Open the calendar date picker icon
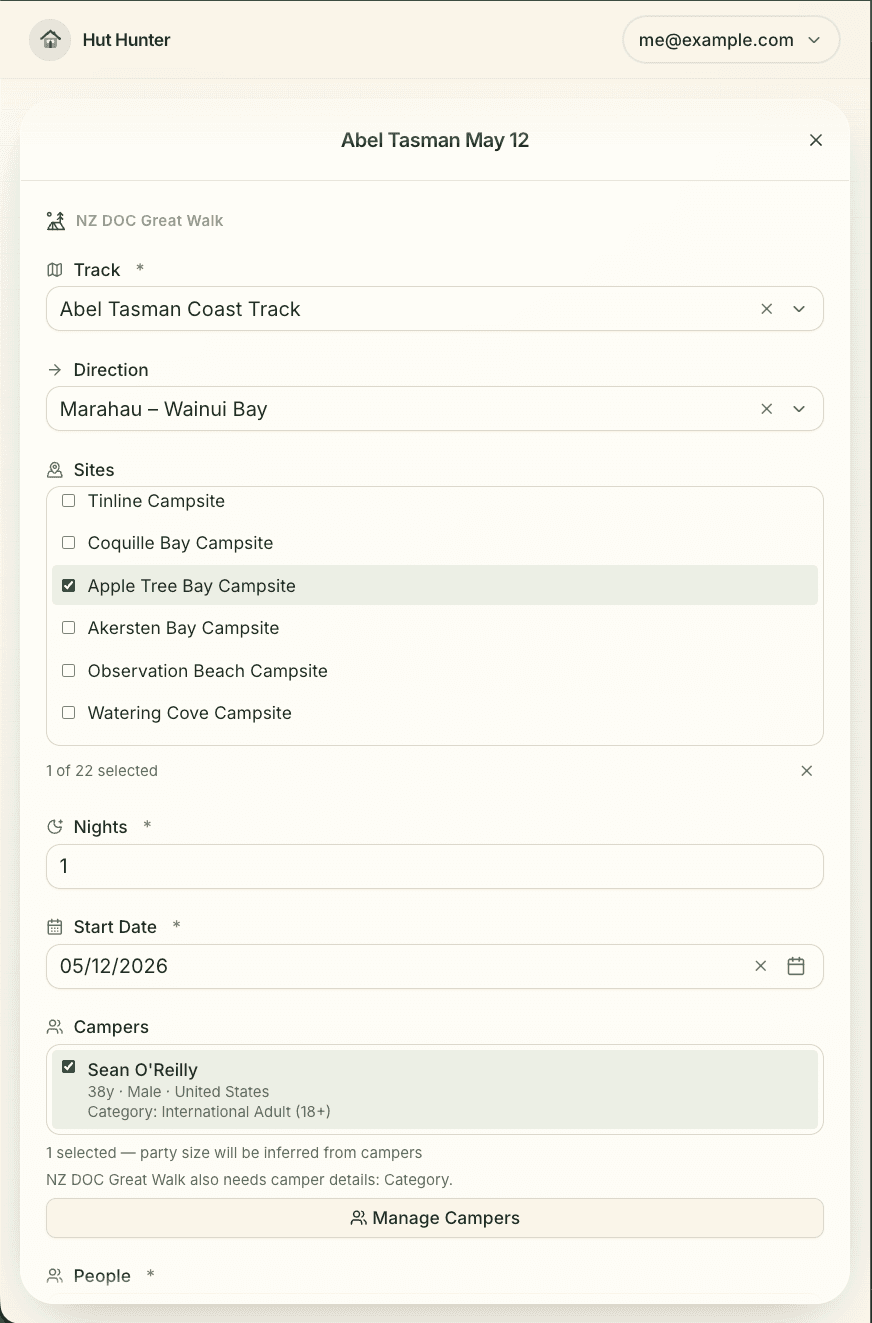This screenshot has width=872, height=1323. [796, 966]
